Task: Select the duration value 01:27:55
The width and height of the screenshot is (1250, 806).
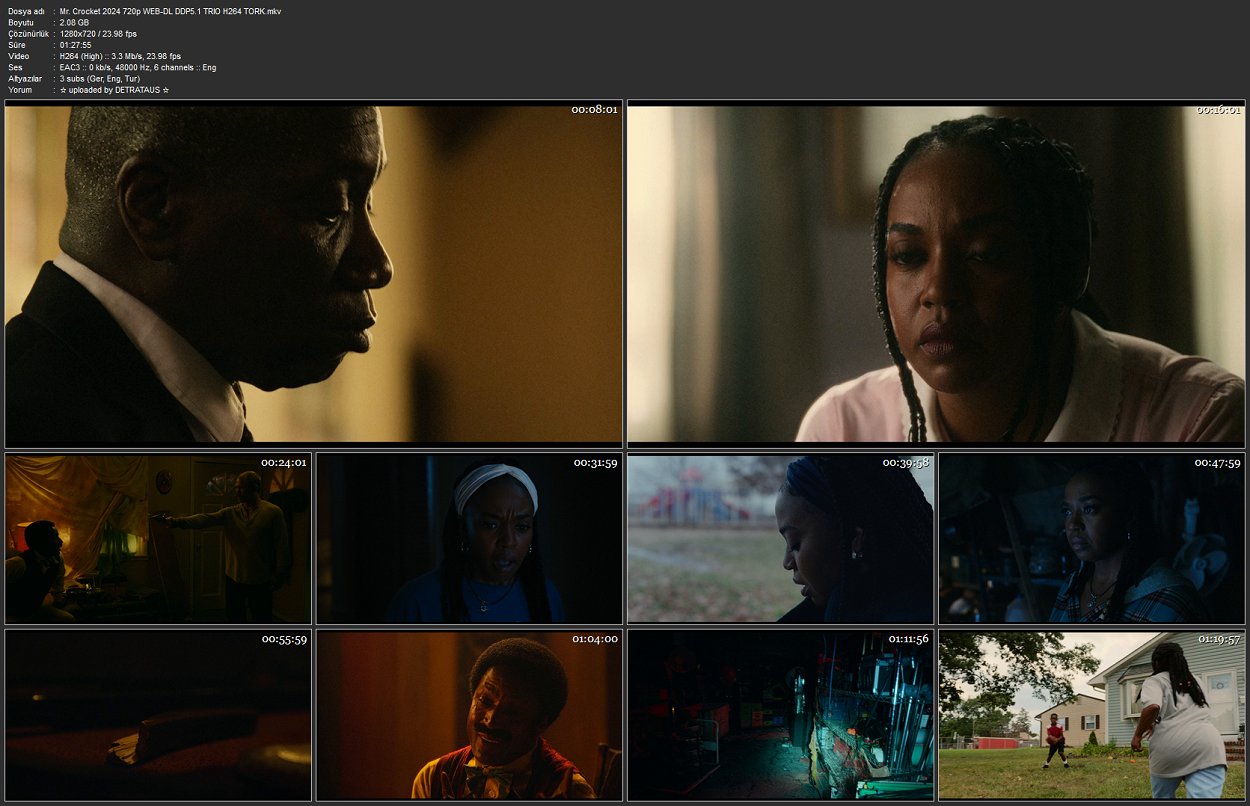Action: (x=75, y=45)
